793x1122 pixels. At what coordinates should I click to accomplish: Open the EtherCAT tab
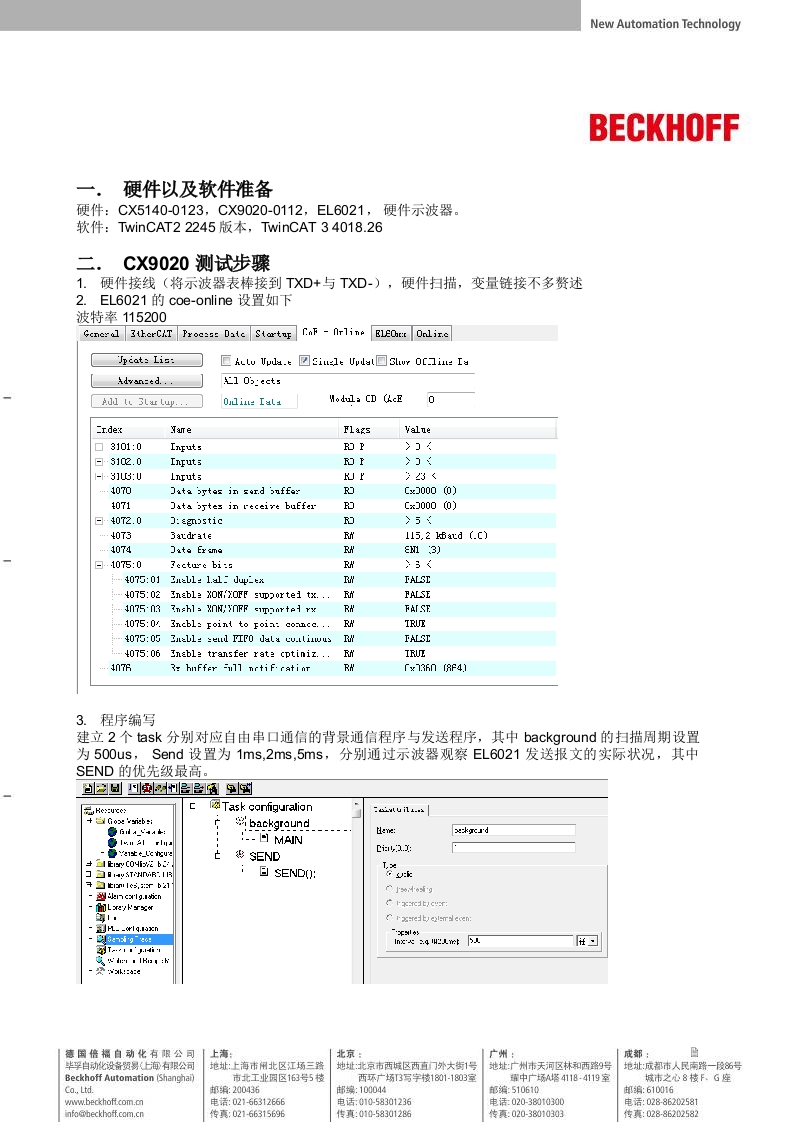click(150, 334)
